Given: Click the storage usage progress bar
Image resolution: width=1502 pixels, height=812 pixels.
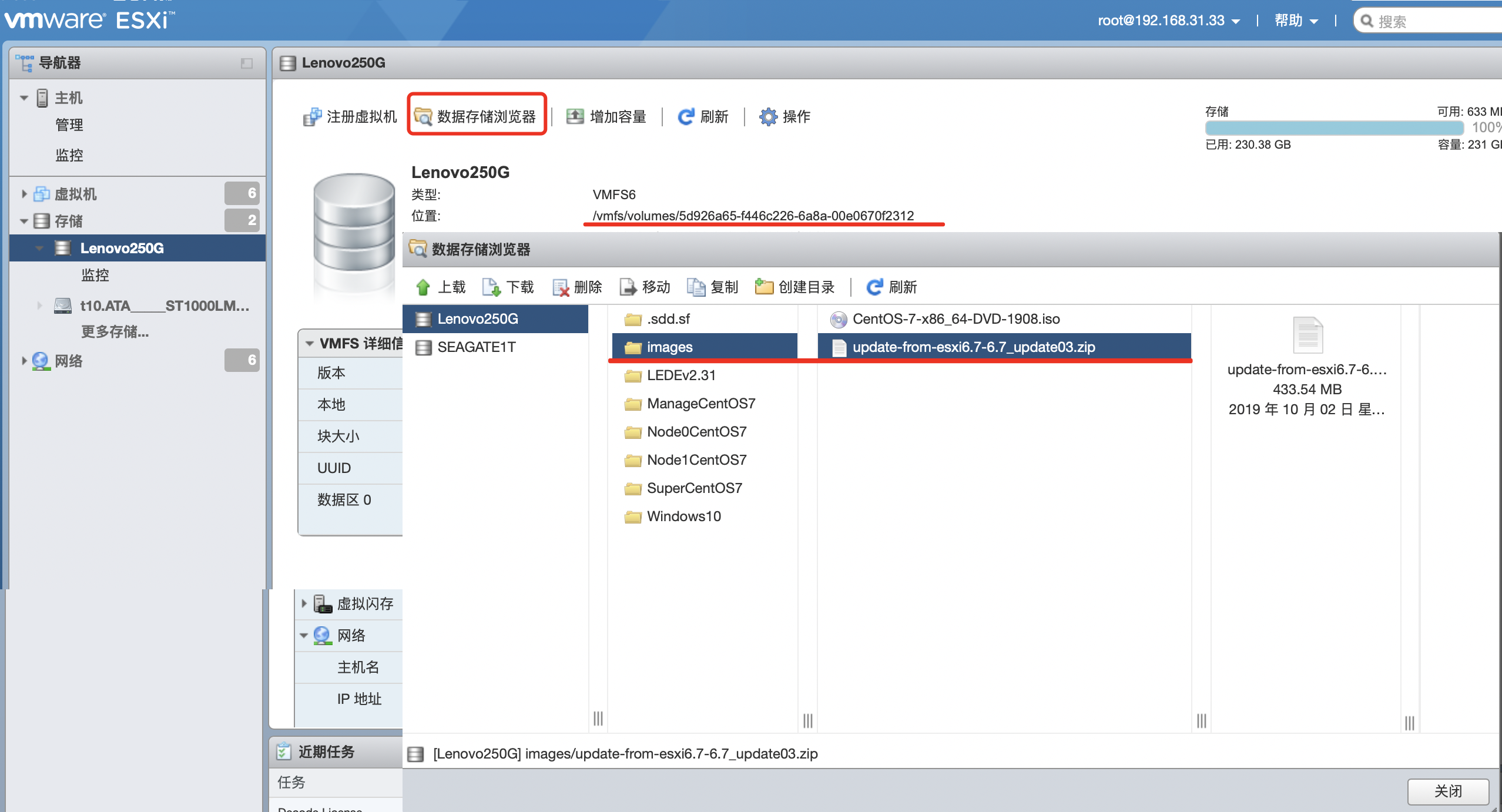Looking at the screenshot, I should click(x=1334, y=127).
